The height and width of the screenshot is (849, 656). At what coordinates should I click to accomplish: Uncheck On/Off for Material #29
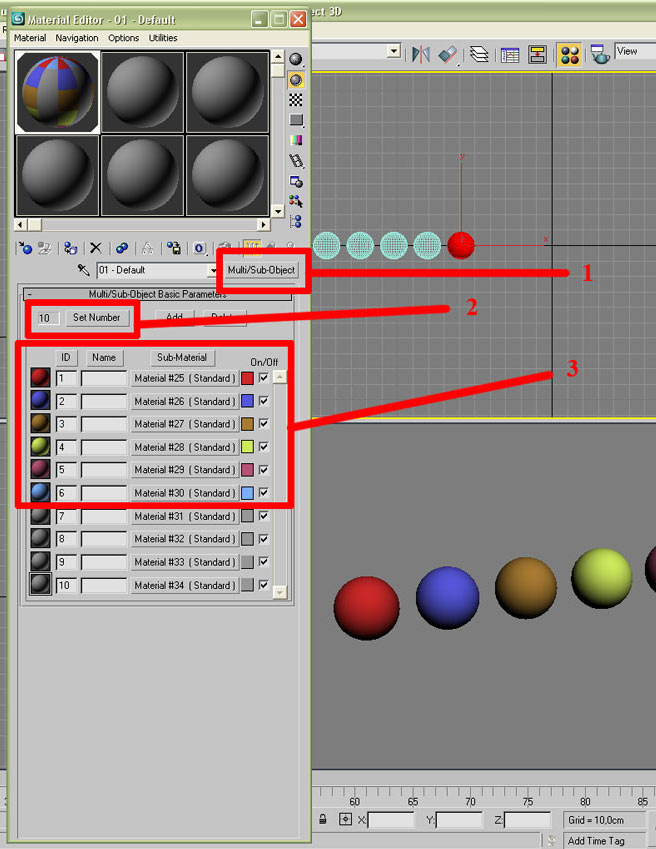264,469
